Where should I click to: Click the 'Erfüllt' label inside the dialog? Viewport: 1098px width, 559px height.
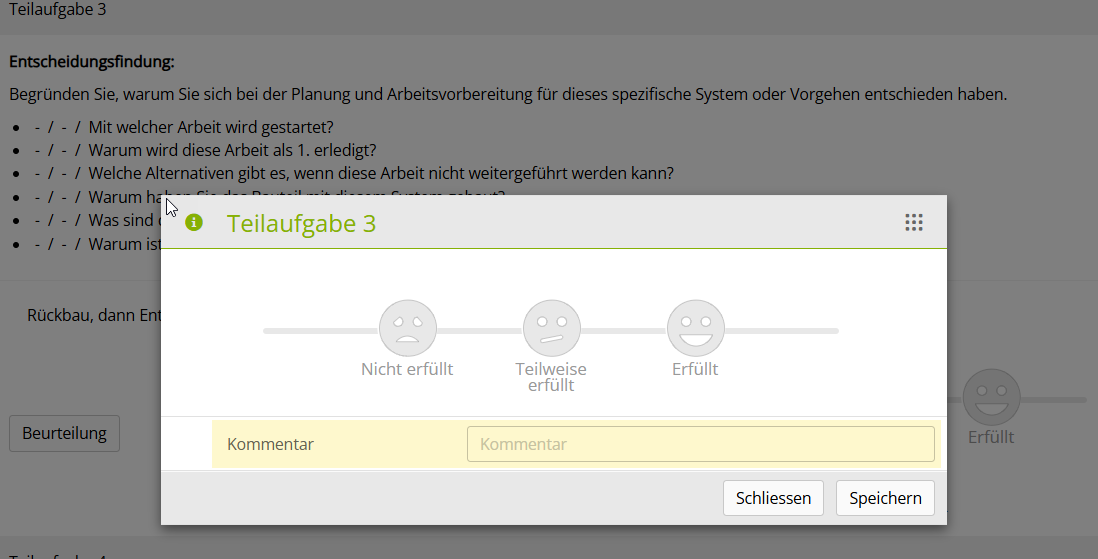[x=695, y=369]
